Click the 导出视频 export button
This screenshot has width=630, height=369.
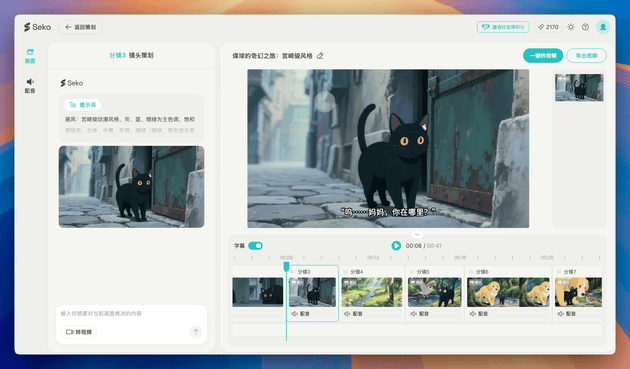click(586, 55)
